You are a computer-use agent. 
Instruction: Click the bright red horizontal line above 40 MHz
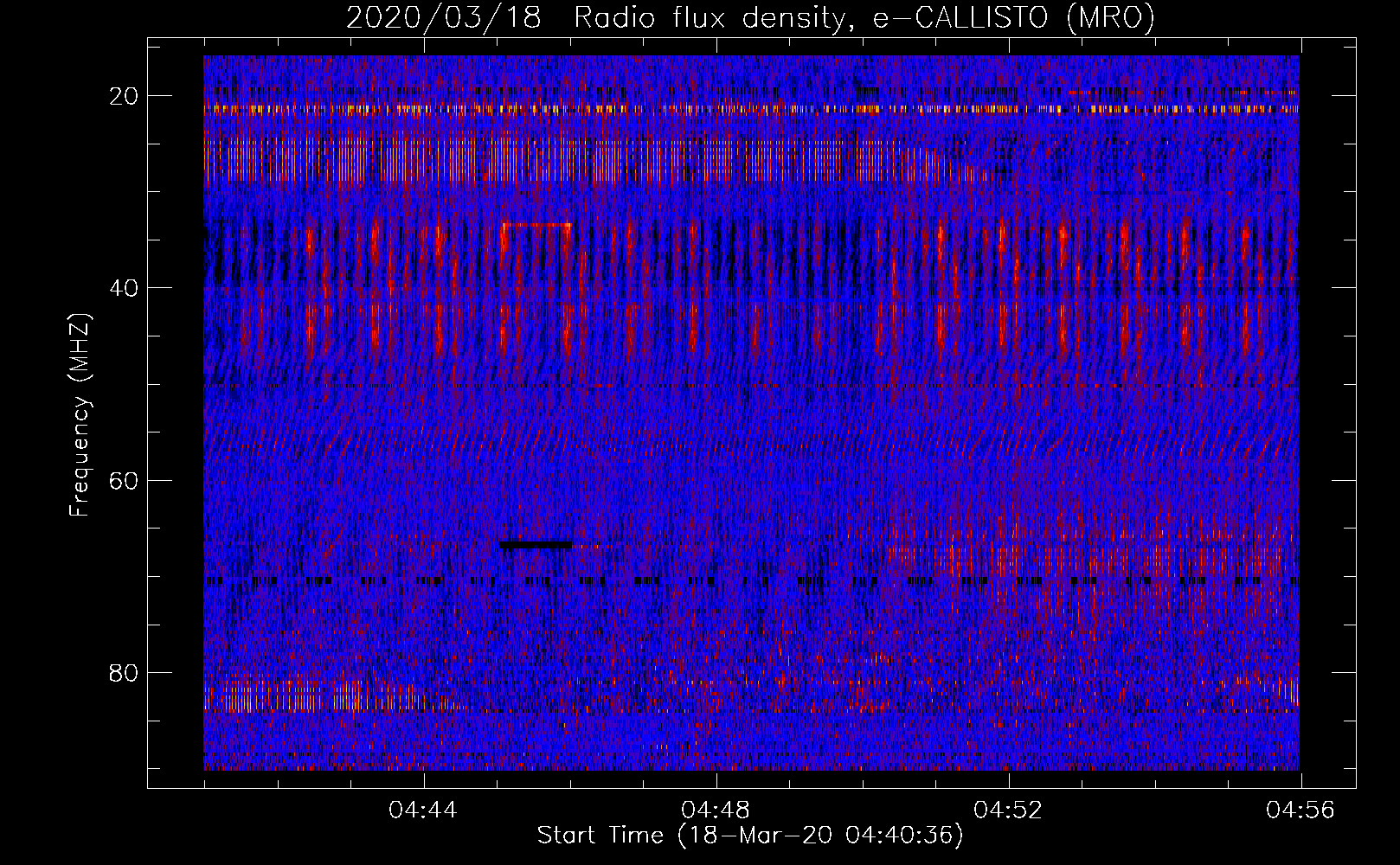[536, 225]
